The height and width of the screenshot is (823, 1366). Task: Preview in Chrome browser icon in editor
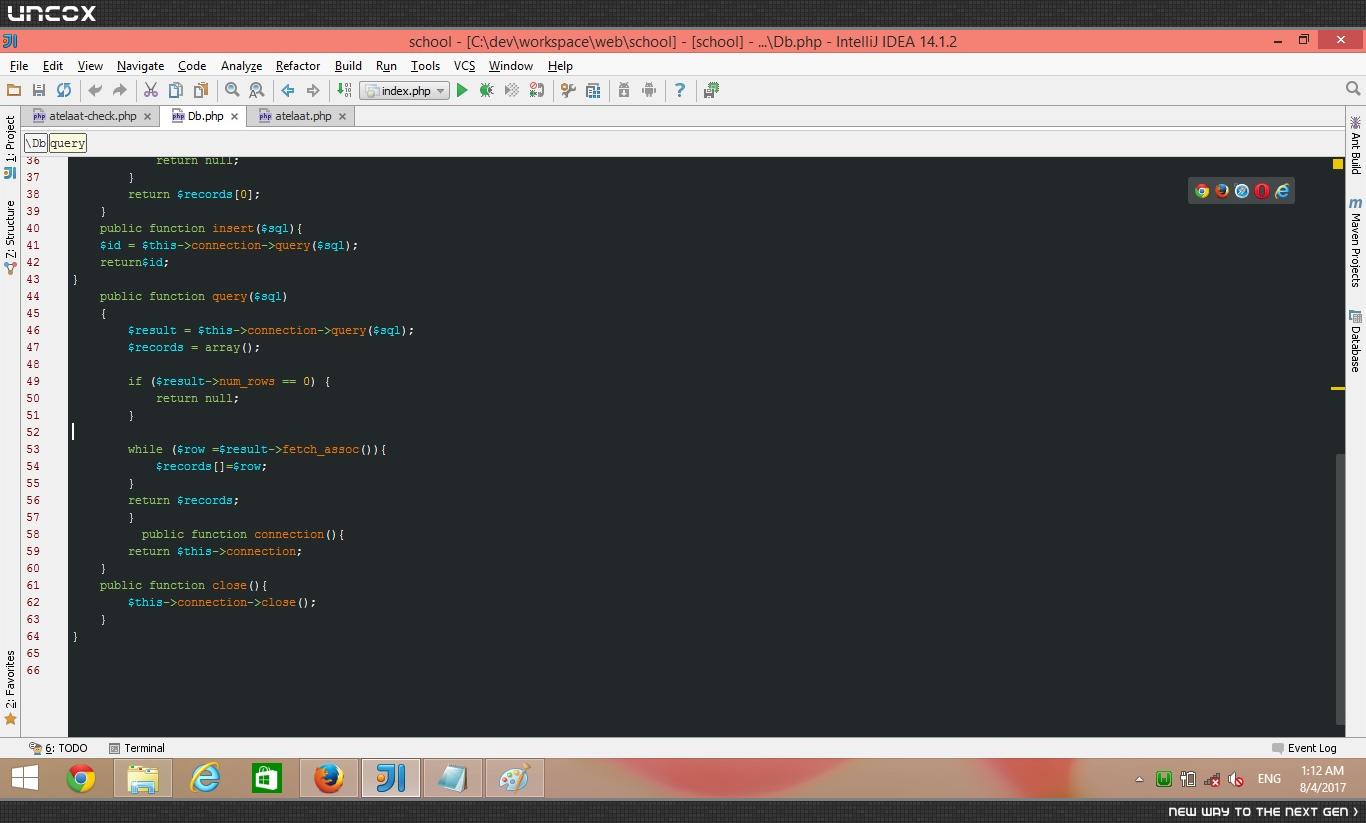click(1202, 191)
